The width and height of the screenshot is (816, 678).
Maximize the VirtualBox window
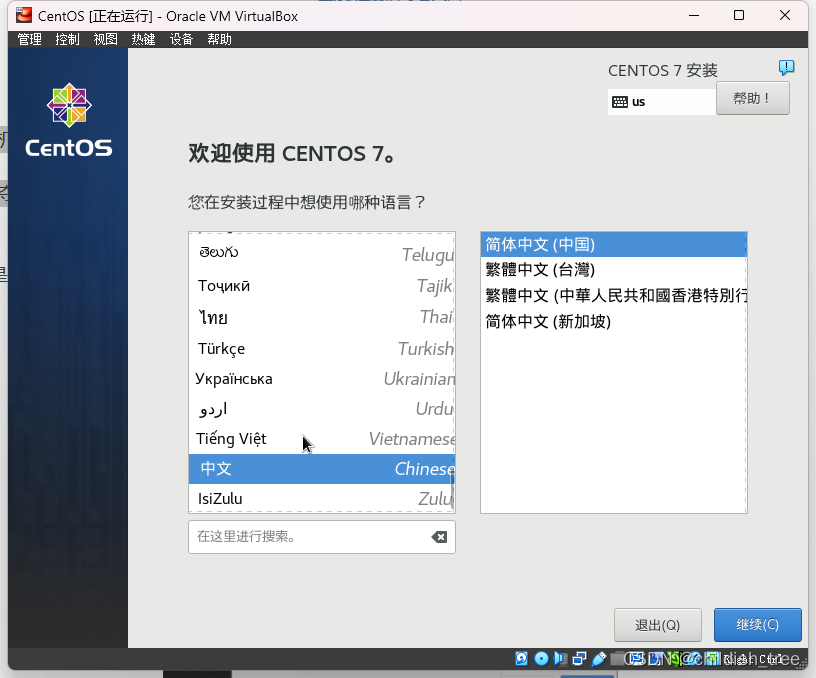[x=738, y=16]
